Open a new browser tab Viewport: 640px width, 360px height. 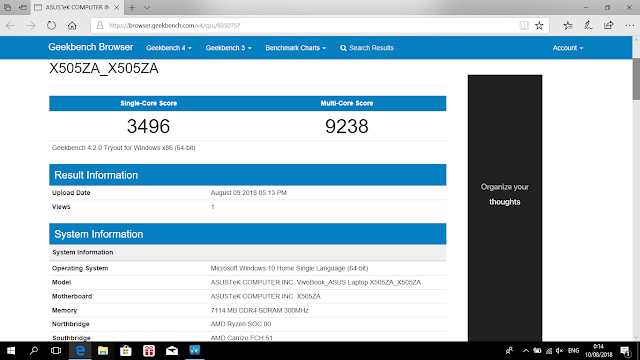coord(132,7)
